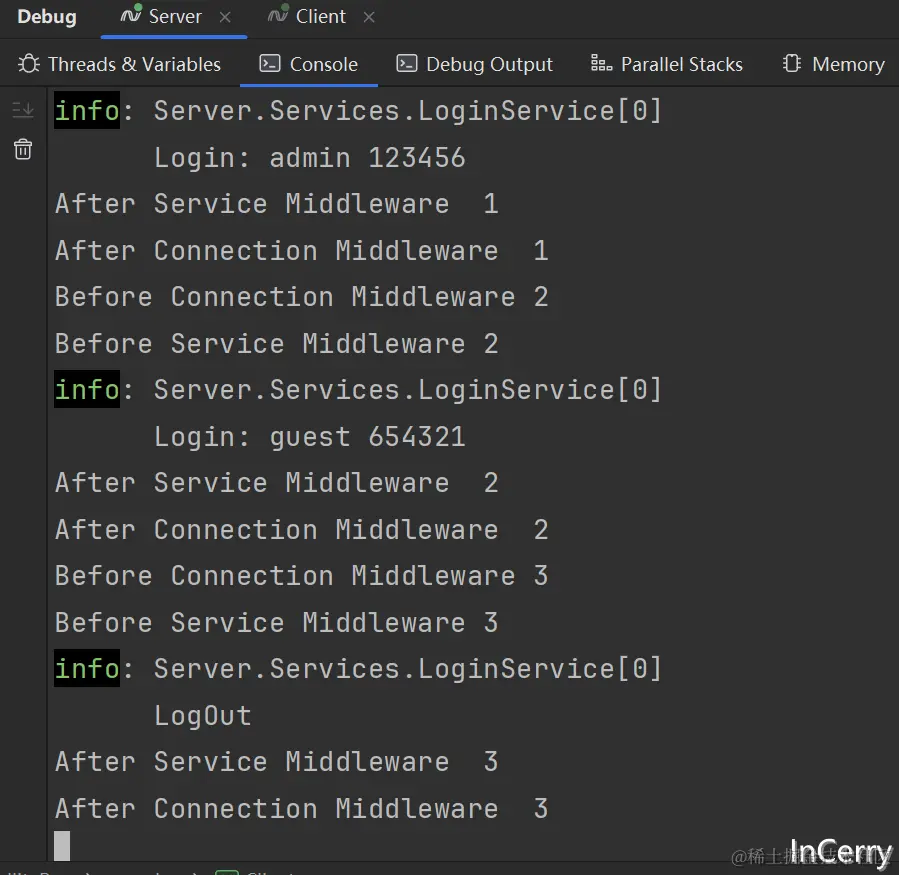Screen dimensions: 899x875
Task: Click 'Before Service Middleware 2' line
Action: coord(277,343)
